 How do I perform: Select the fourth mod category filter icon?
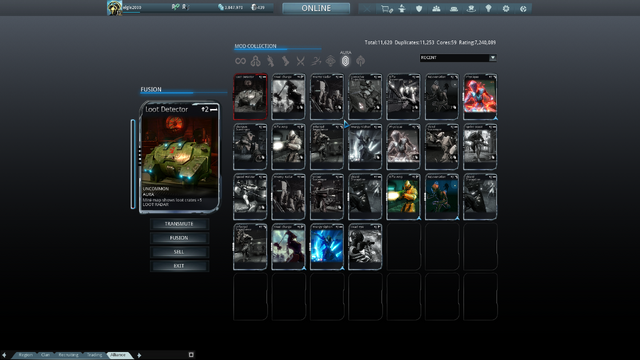[x=285, y=61]
